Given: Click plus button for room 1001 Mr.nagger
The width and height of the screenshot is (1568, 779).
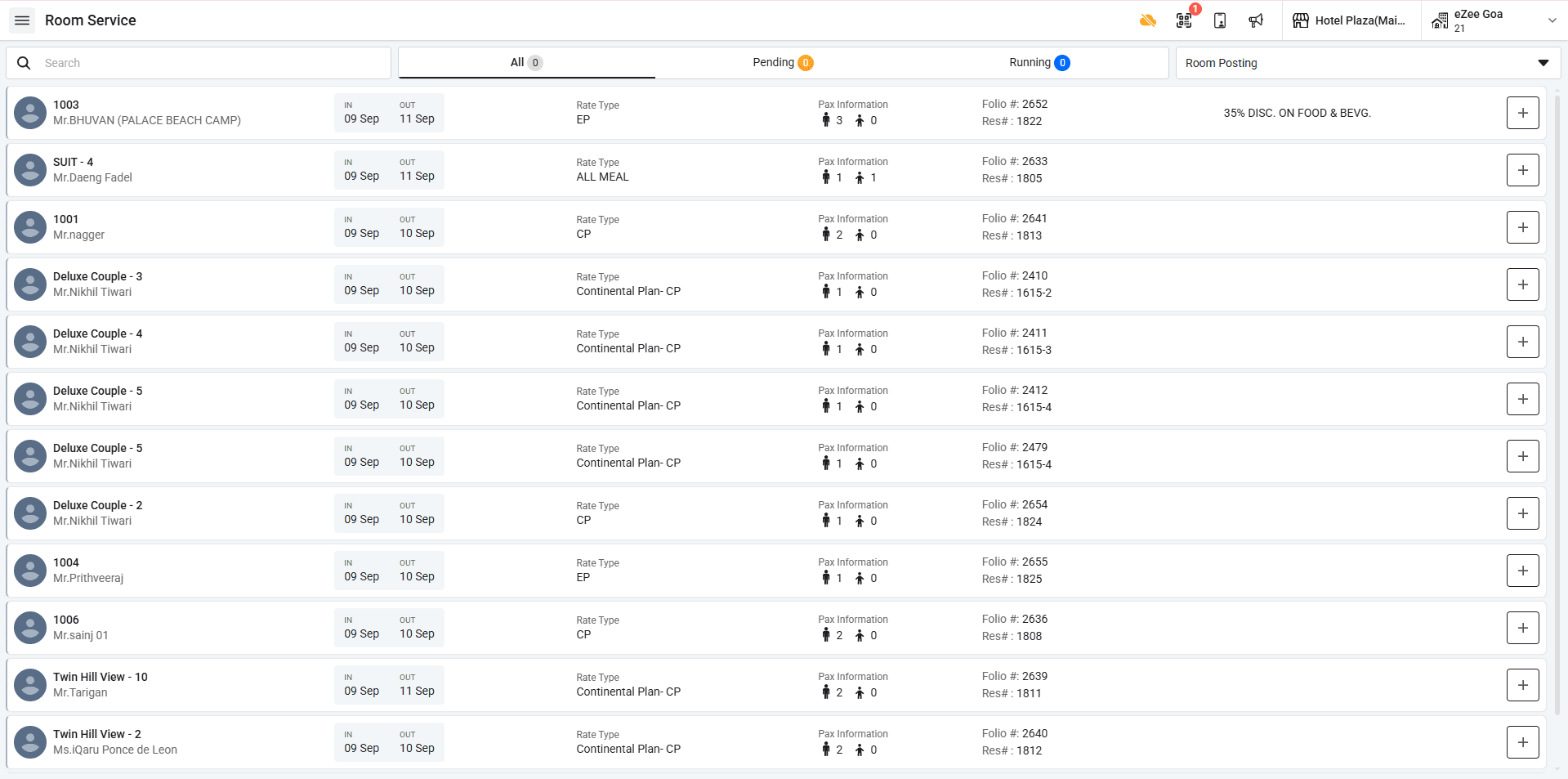Looking at the screenshot, I should (1522, 227).
